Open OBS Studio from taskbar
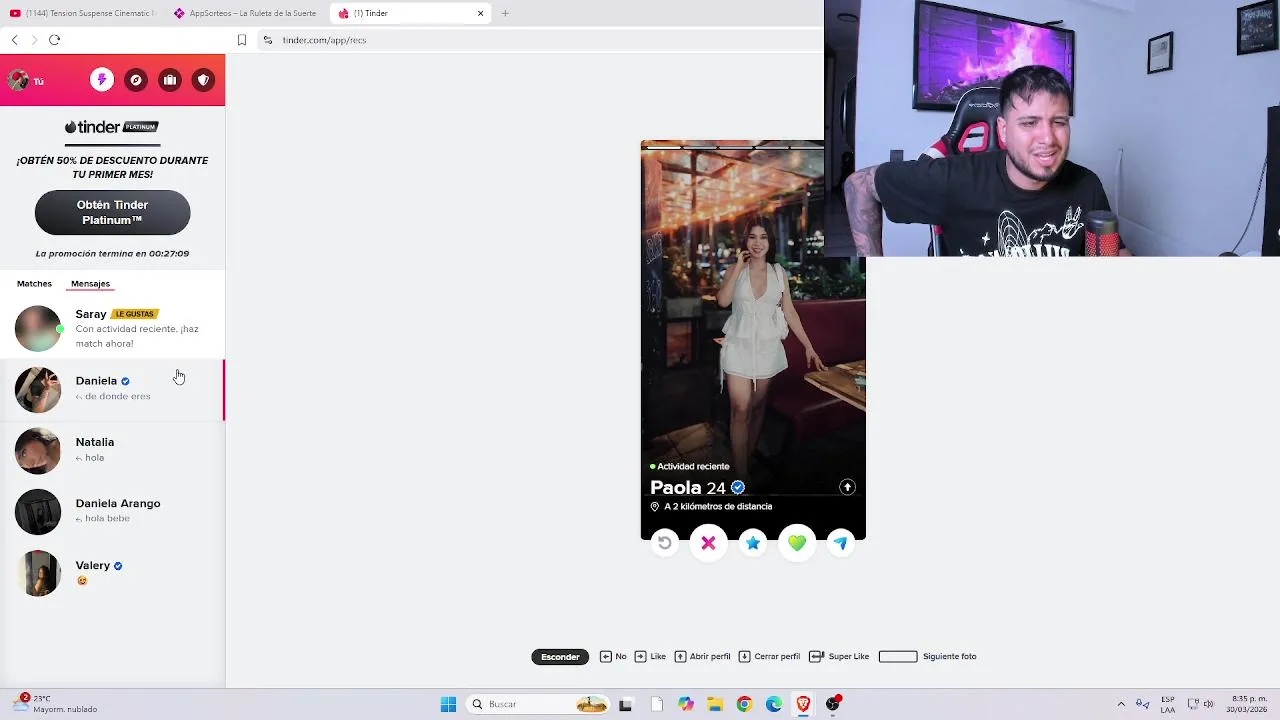 click(x=833, y=704)
